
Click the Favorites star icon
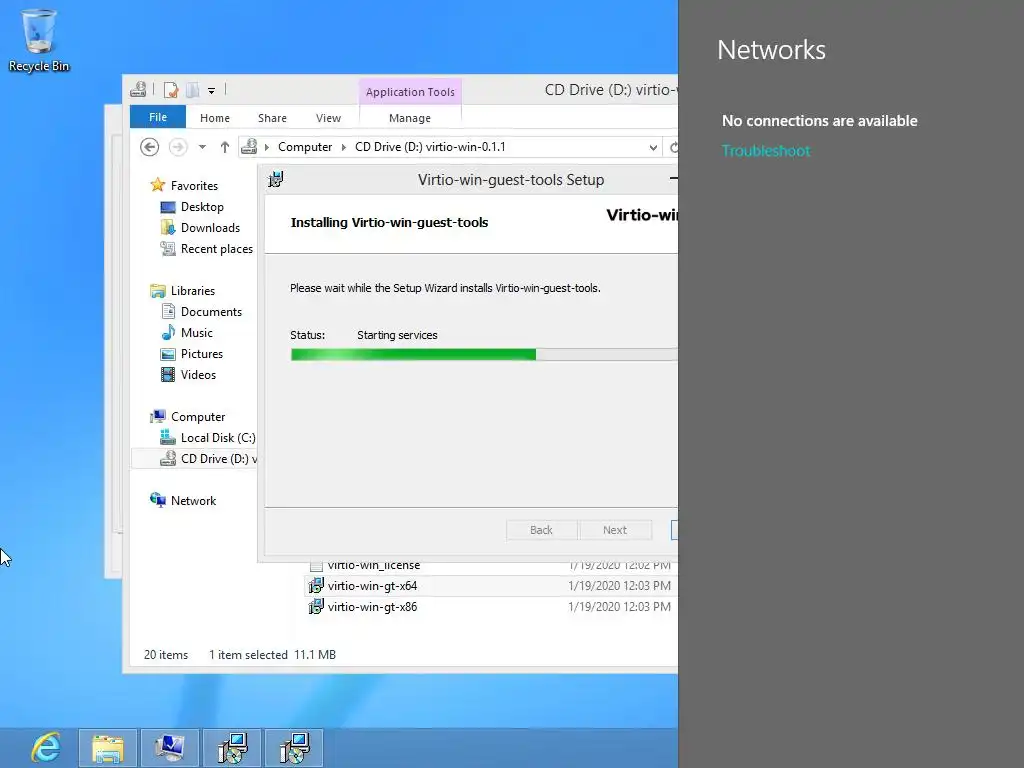[157, 185]
